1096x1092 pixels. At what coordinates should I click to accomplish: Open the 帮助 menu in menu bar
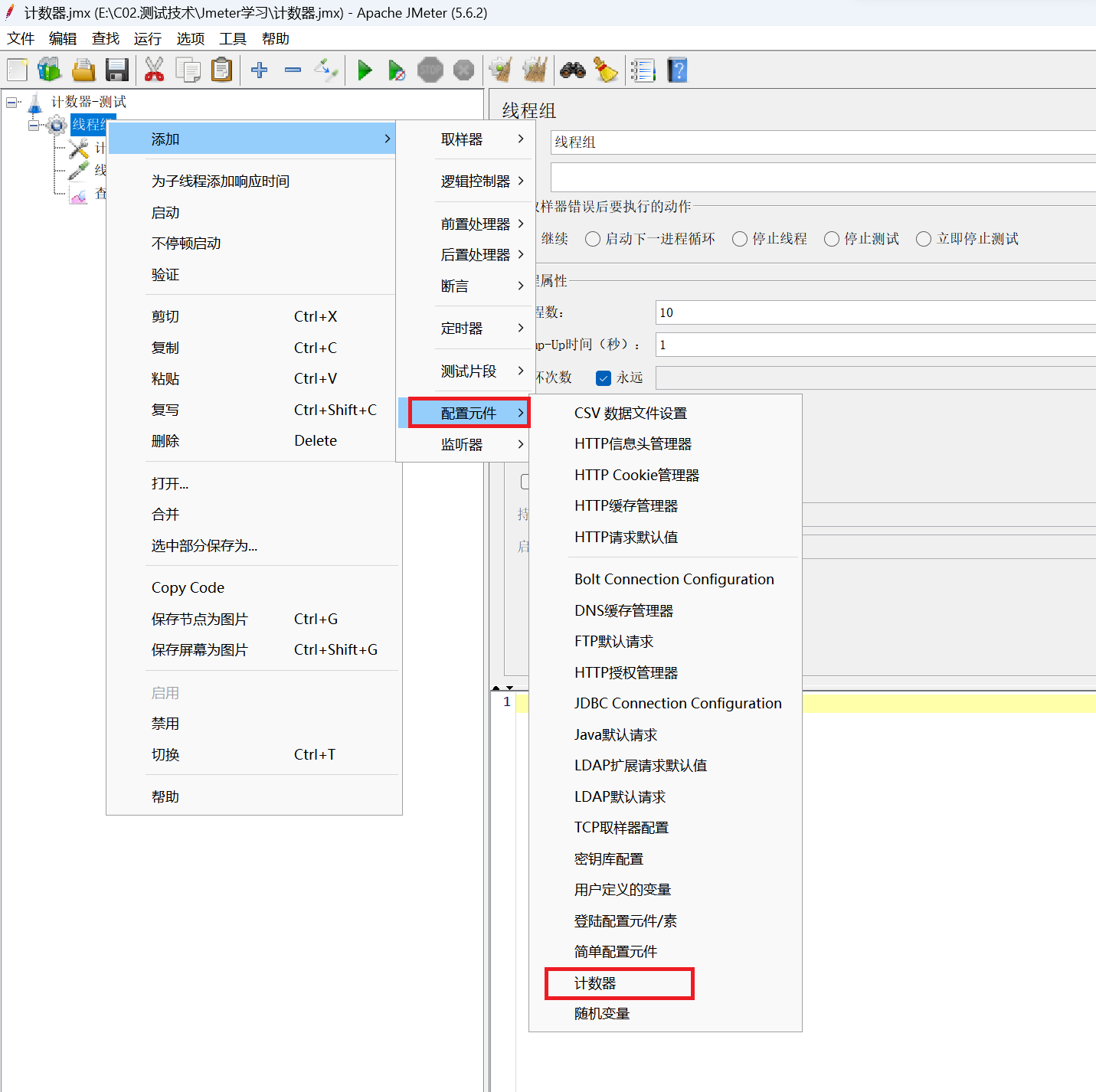276,39
